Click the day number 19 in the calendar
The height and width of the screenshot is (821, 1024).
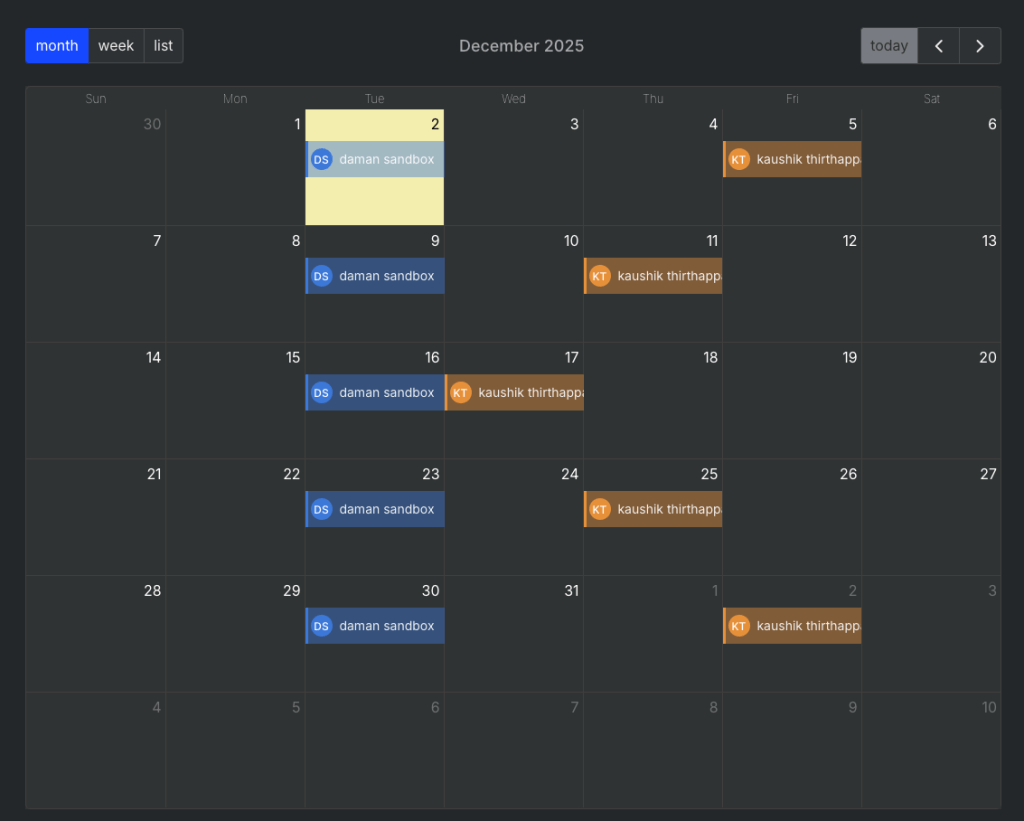[849, 358]
